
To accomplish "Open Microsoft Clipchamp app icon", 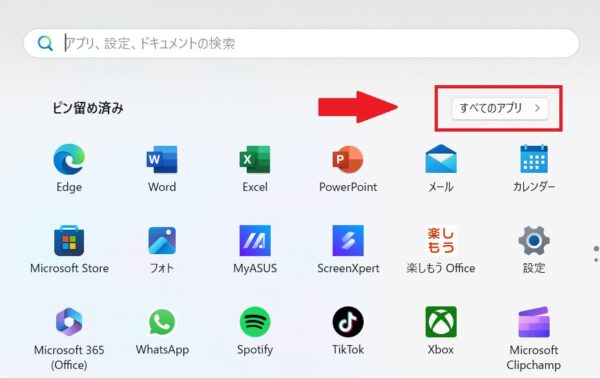I will click(534, 322).
